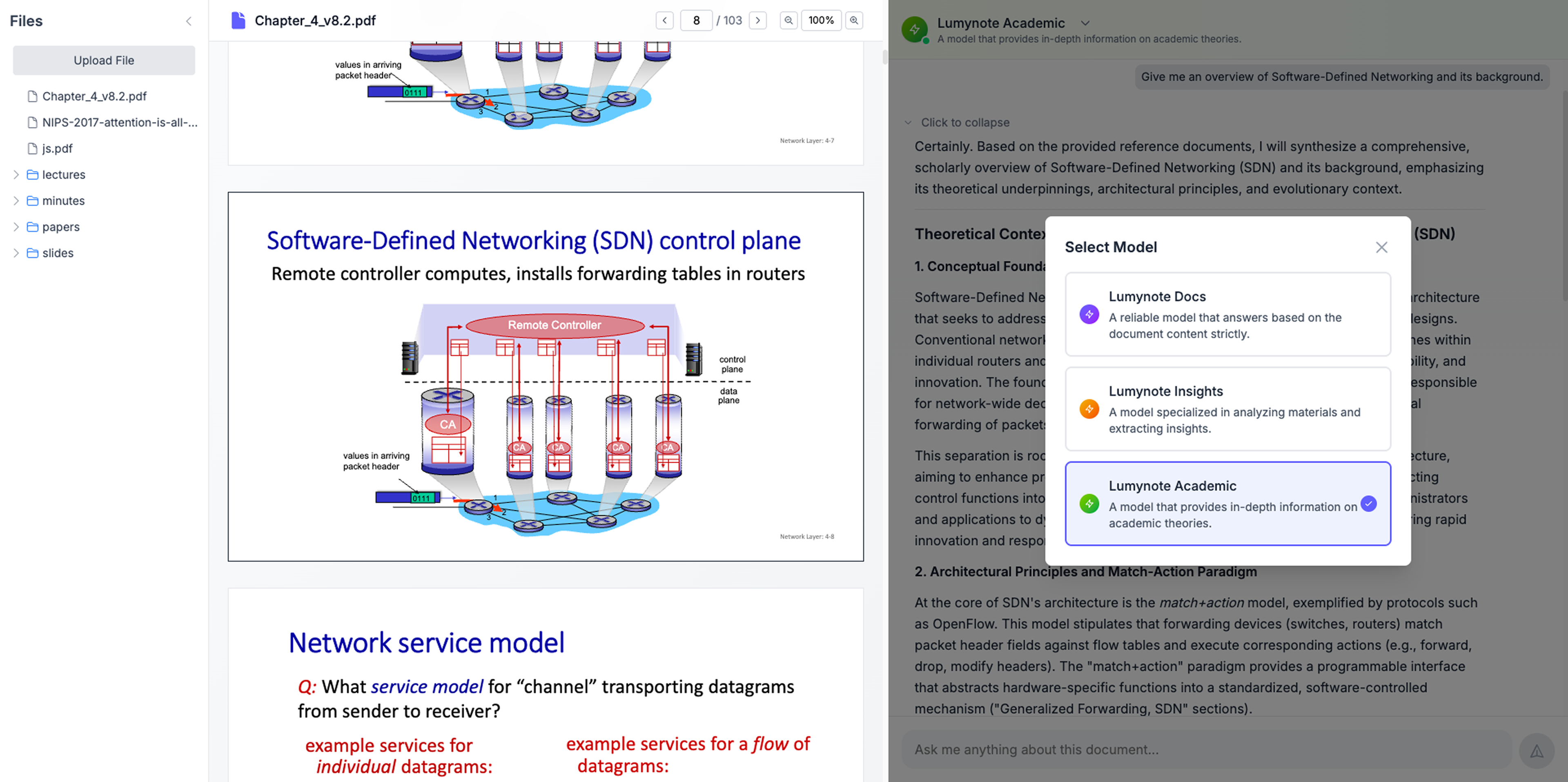Go to next PDF page
This screenshot has width=1568, height=782.
[x=758, y=20]
